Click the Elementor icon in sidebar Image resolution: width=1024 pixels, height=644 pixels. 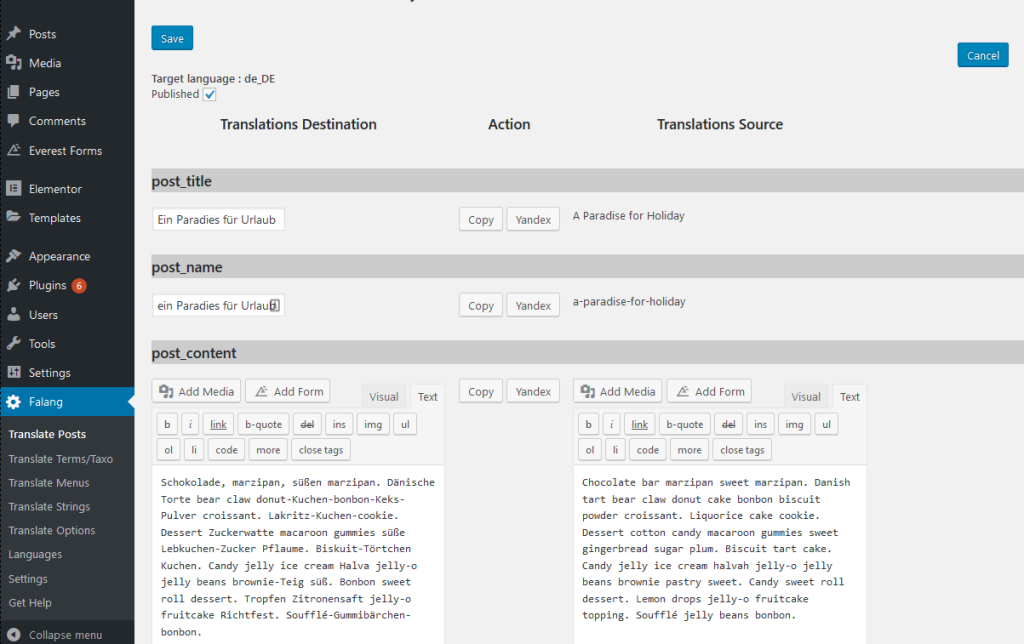pyautogui.click(x=14, y=188)
